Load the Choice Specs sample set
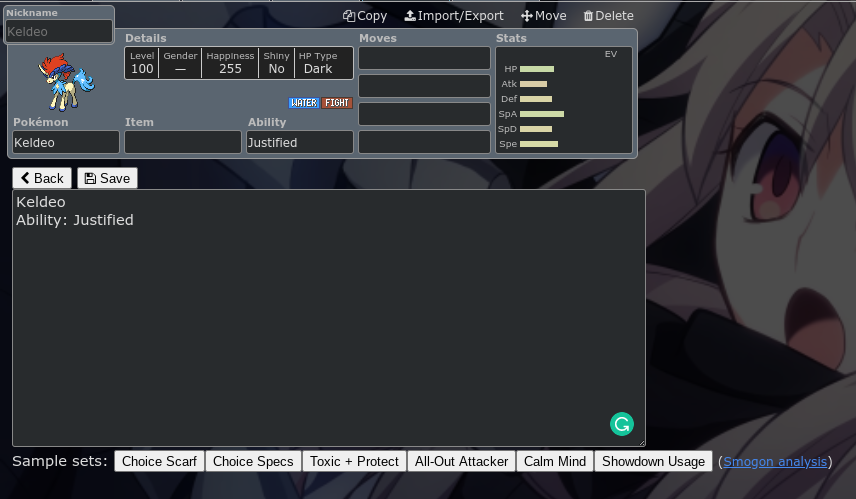The width and height of the screenshot is (856, 499). (x=253, y=461)
